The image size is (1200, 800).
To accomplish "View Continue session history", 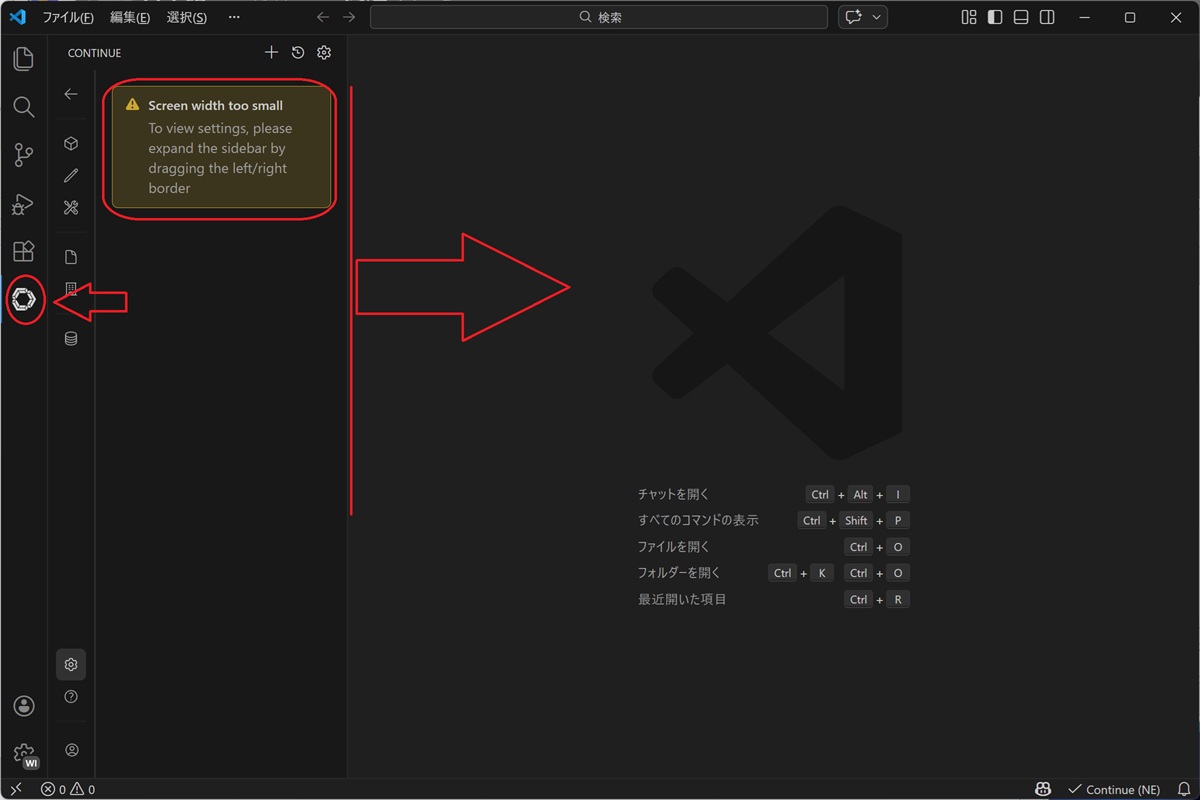I will click(x=298, y=53).
